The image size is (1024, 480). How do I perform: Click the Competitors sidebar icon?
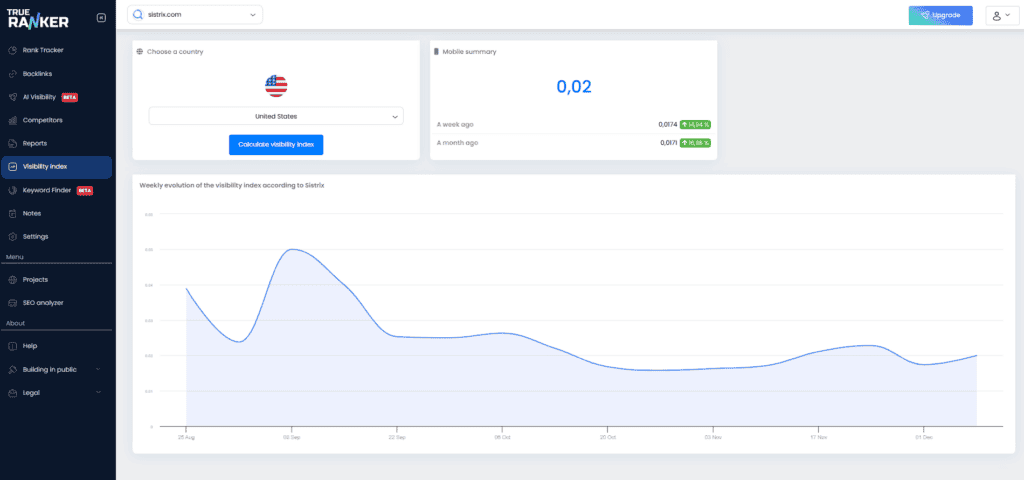coord(12,120)
